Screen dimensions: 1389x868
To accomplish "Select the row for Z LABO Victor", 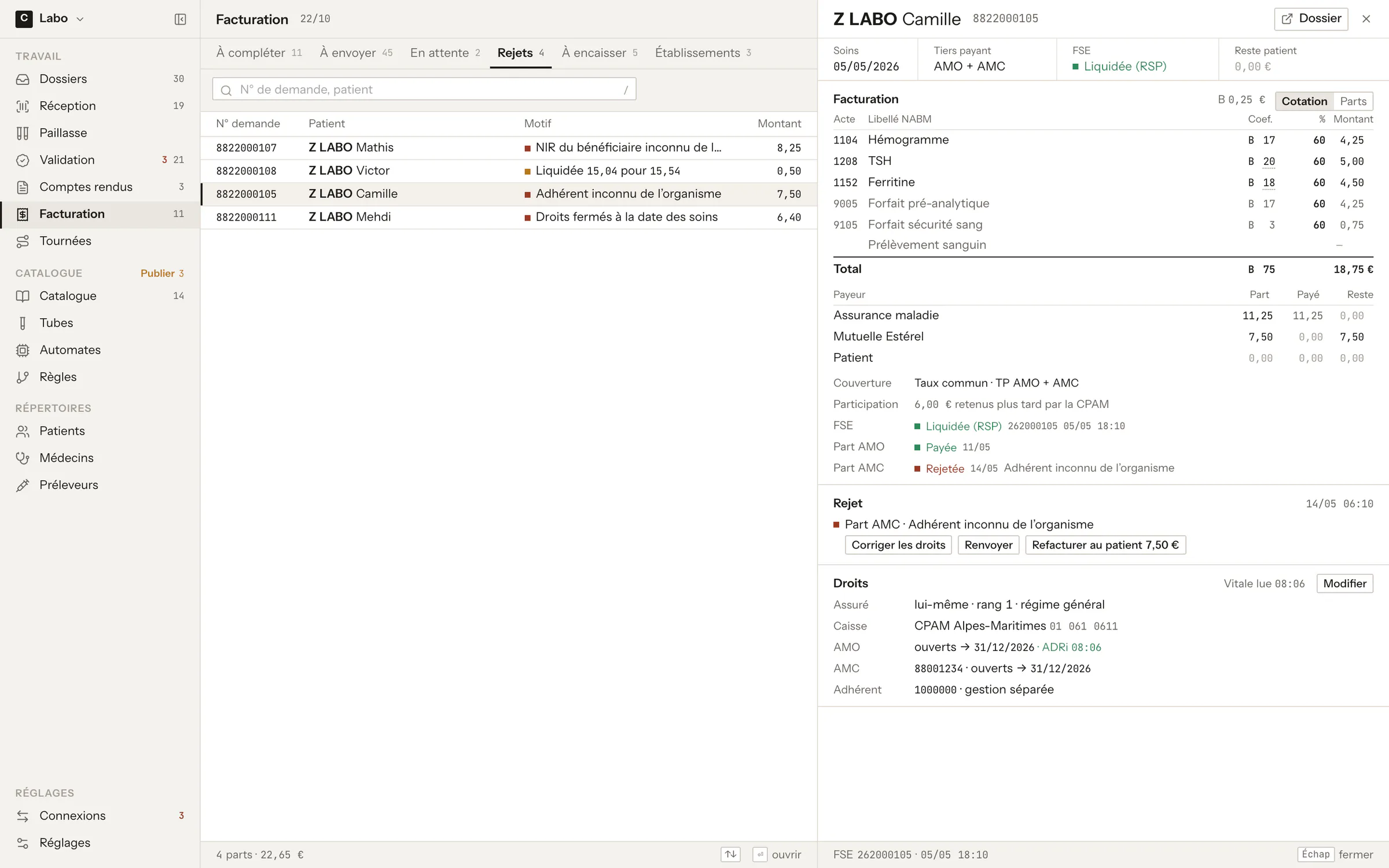I will (509, 171).
